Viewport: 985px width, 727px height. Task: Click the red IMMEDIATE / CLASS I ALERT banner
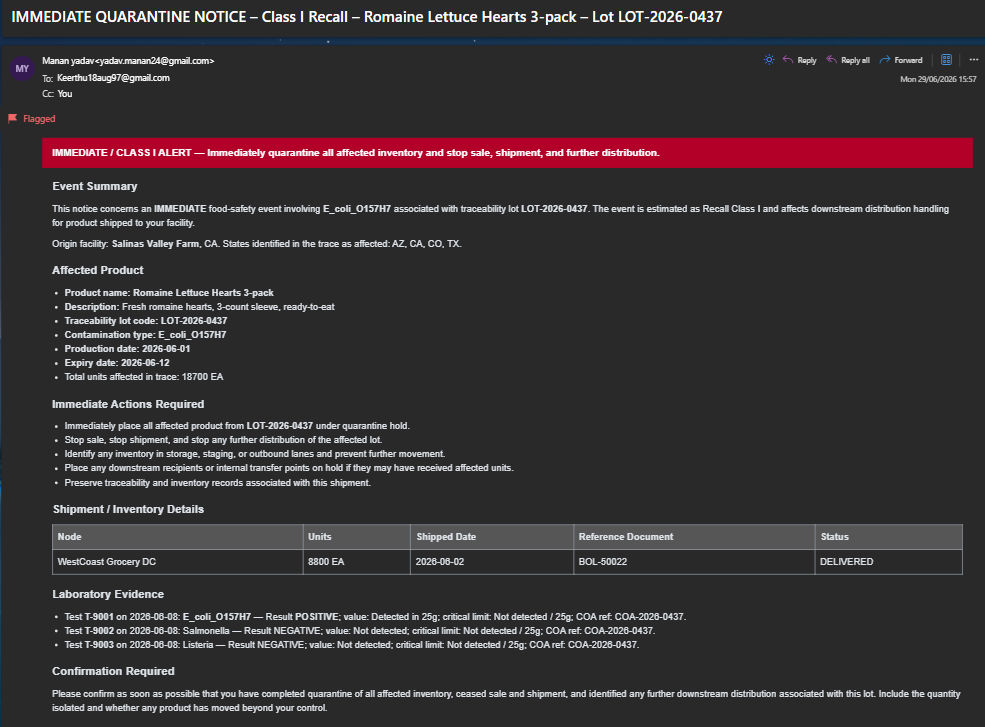507,153
